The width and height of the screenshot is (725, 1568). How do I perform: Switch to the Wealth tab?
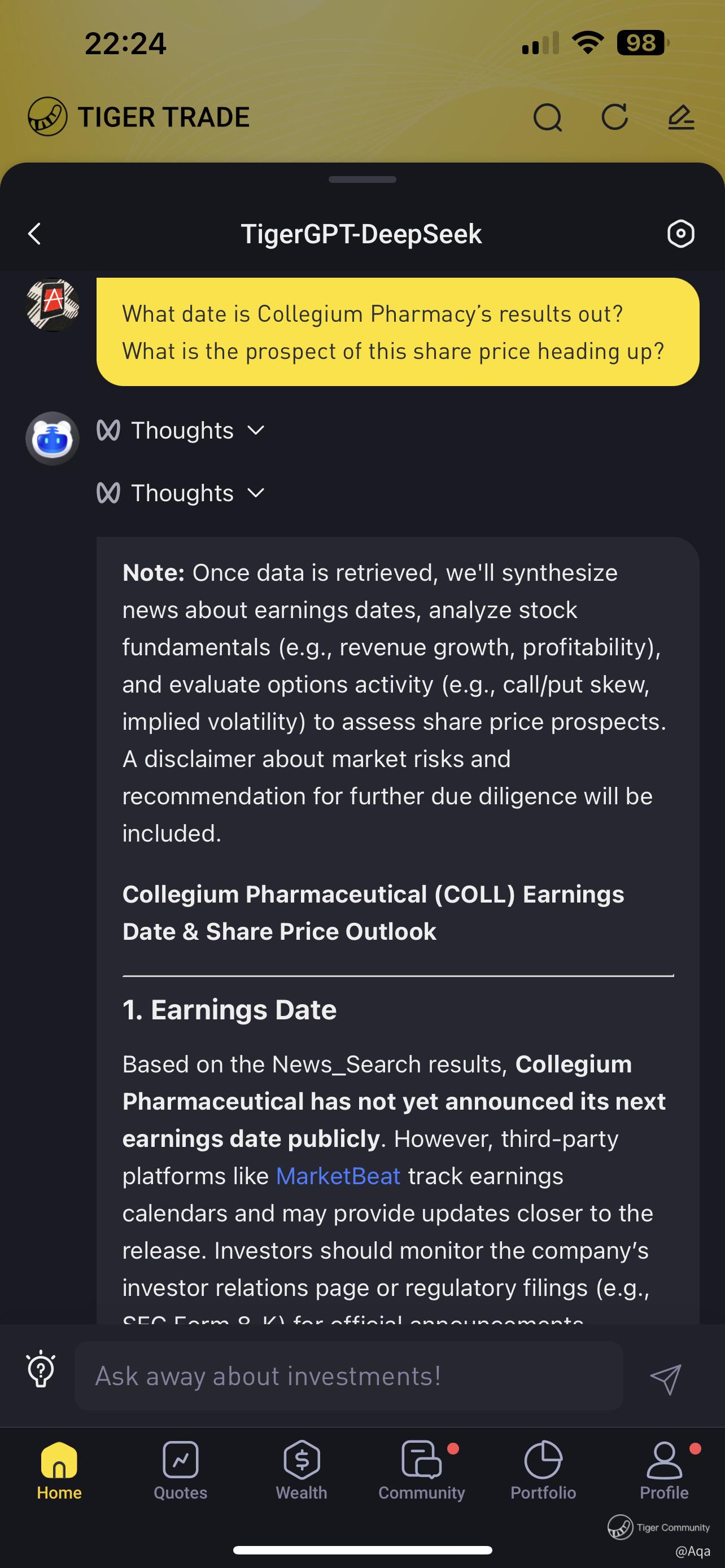coord(302,1470)
